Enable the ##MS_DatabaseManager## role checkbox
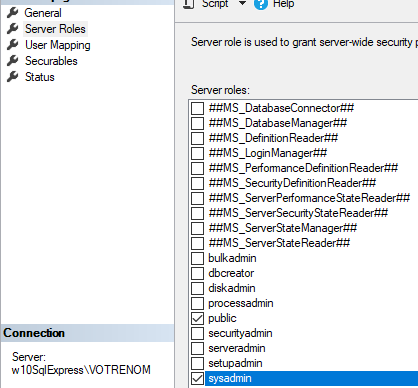Screen dimensions: 418x388 pyautogui.click(x=197, y=123)
